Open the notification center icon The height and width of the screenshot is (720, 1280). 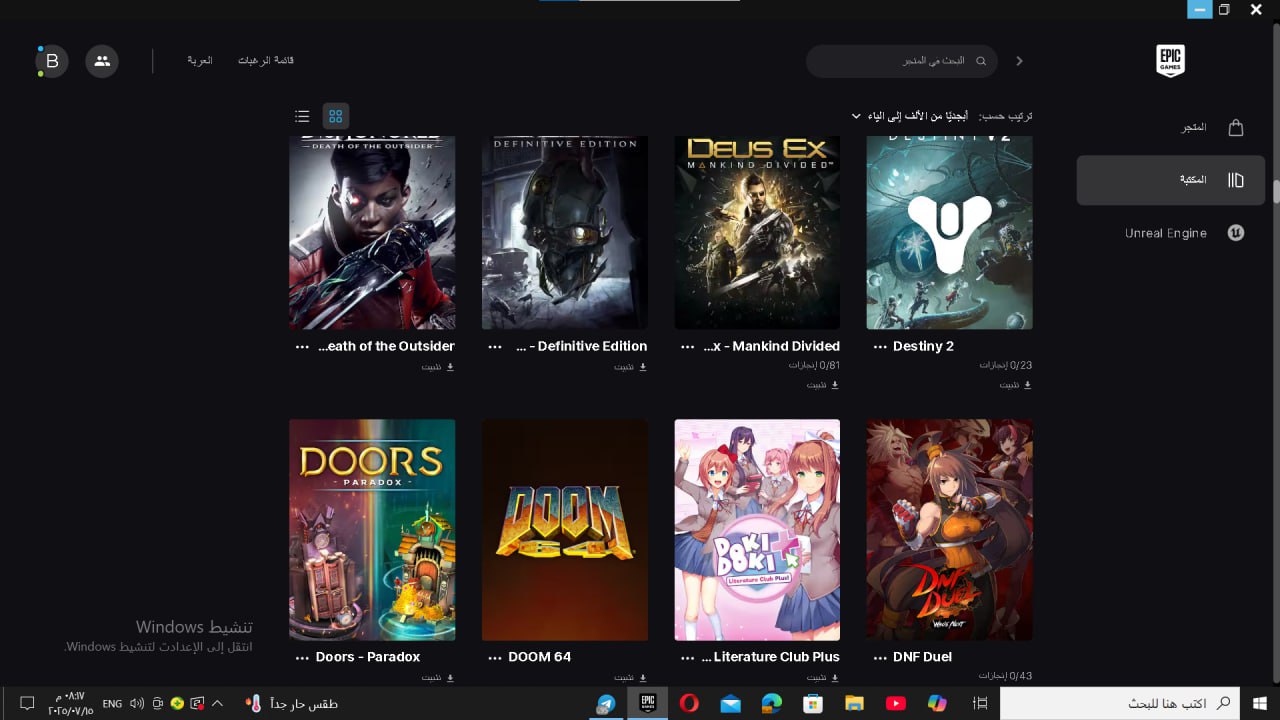click(27, 703)
